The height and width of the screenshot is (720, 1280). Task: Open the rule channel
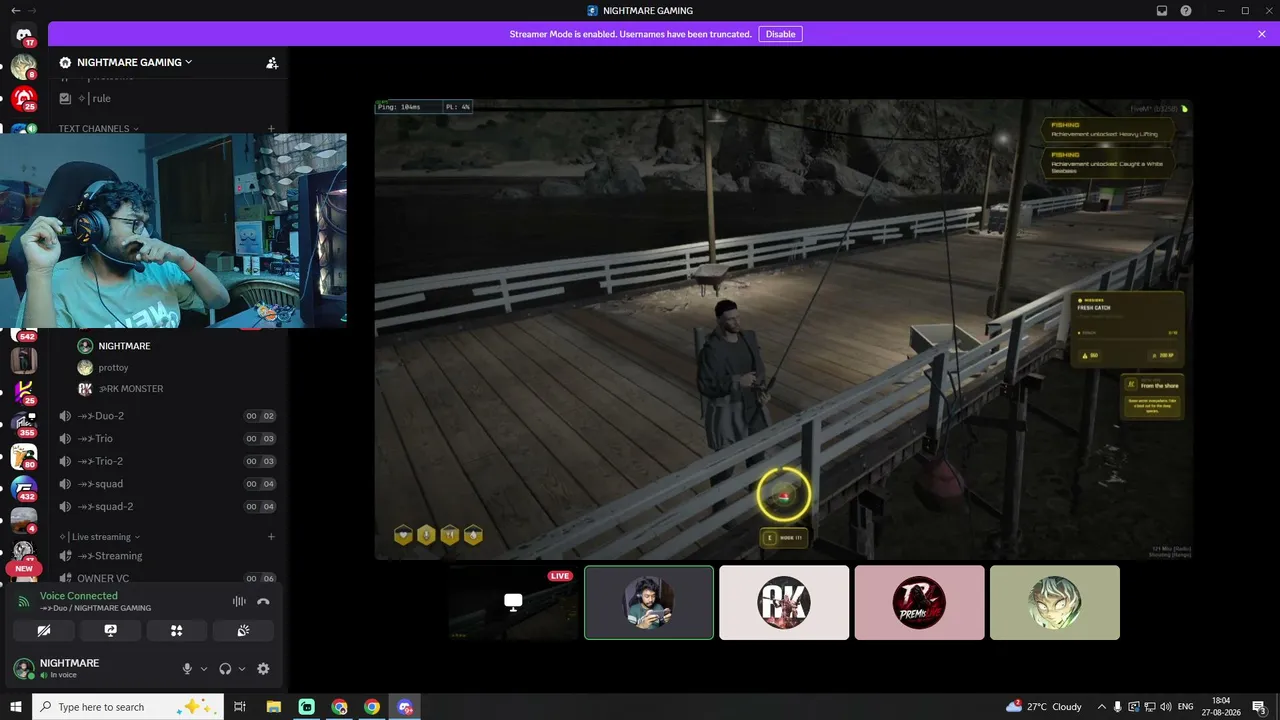click(x=168, y=98)
